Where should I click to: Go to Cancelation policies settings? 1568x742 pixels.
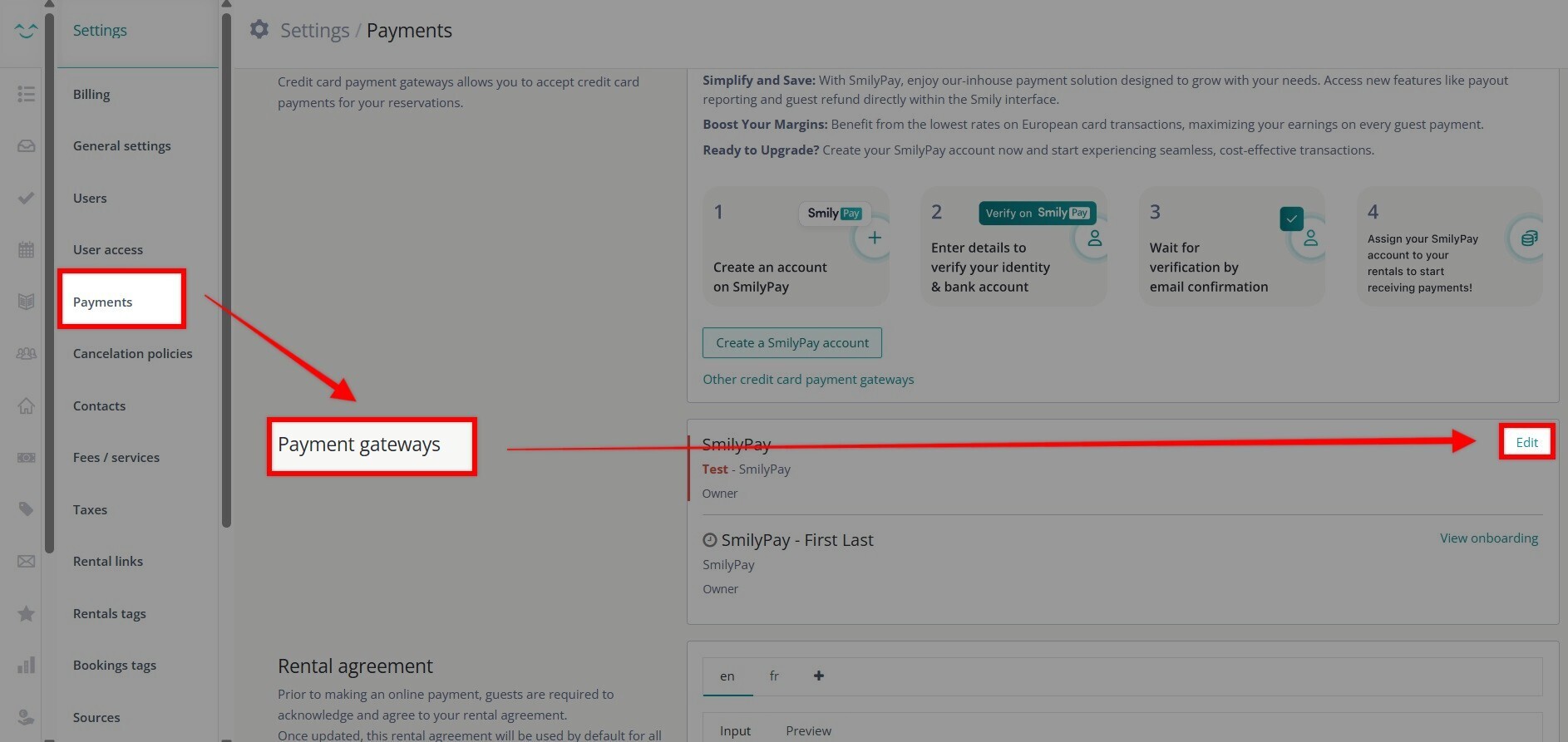click(132, 353)
